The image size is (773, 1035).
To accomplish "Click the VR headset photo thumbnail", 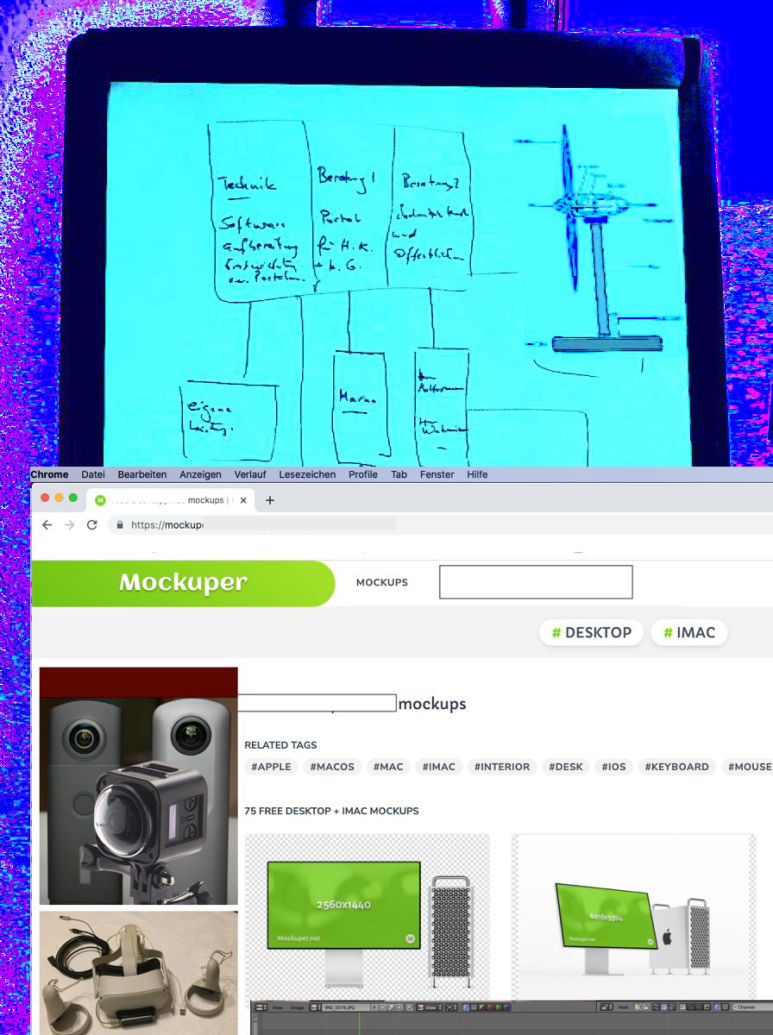I will (x=139, y=970).
